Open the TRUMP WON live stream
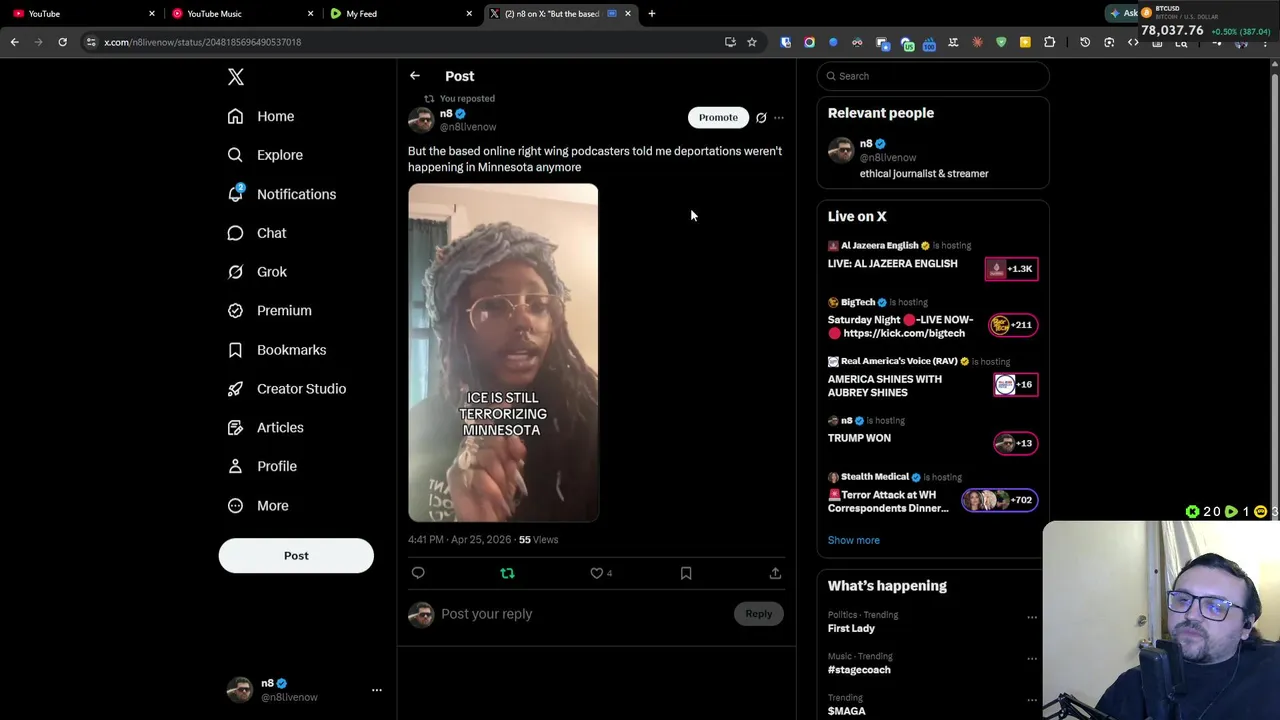 [x=933, y=437]
